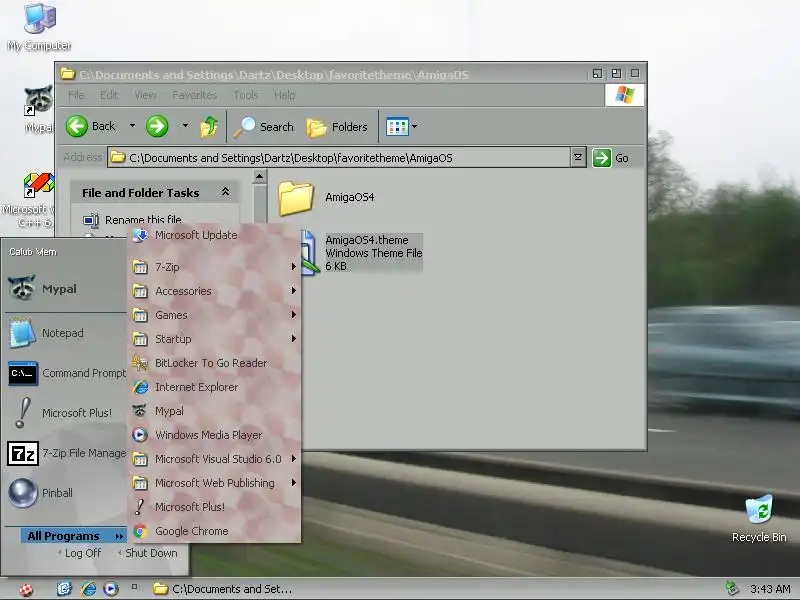Open the Edit menu
This screenshot has width=800, height=600.
coord(109,95)
